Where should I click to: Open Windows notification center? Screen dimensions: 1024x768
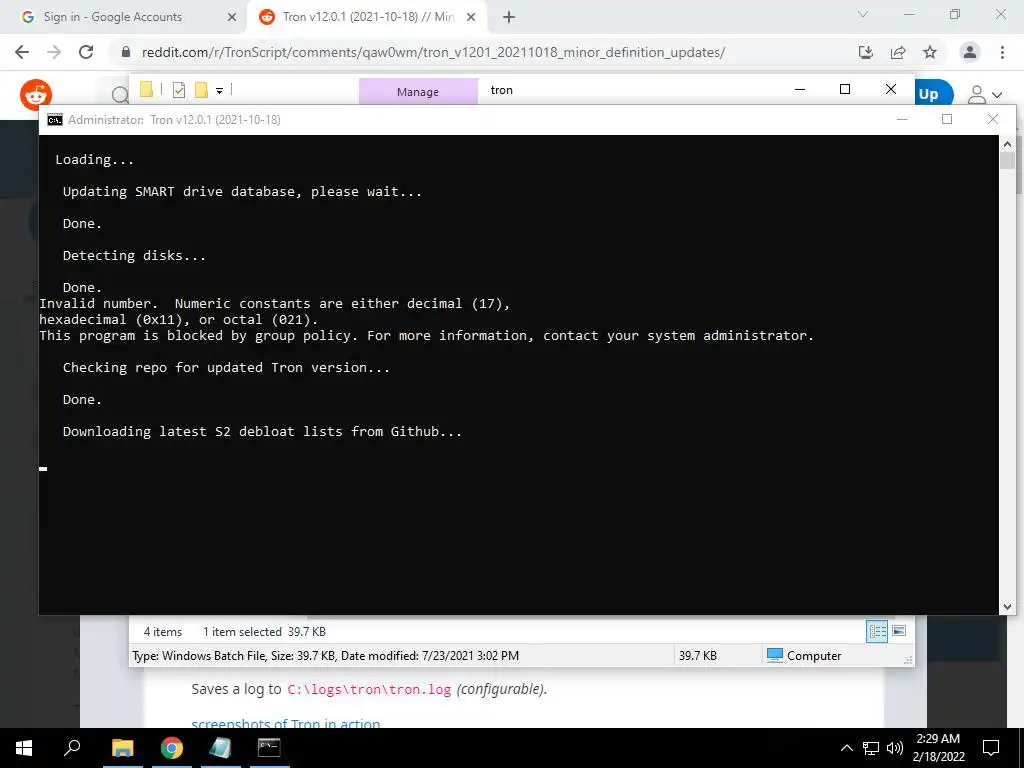click(991, 748)
